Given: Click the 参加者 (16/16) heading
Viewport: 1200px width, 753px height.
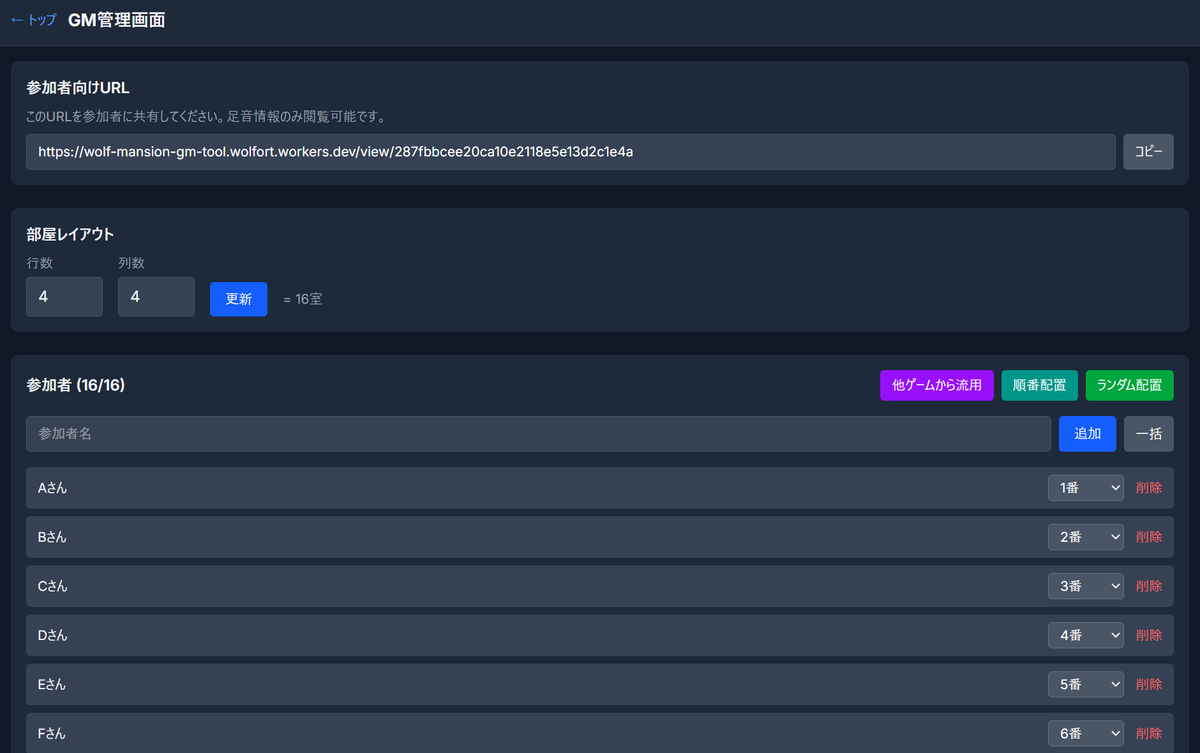Looking at the screenshot, I should [x=76, y=385].
